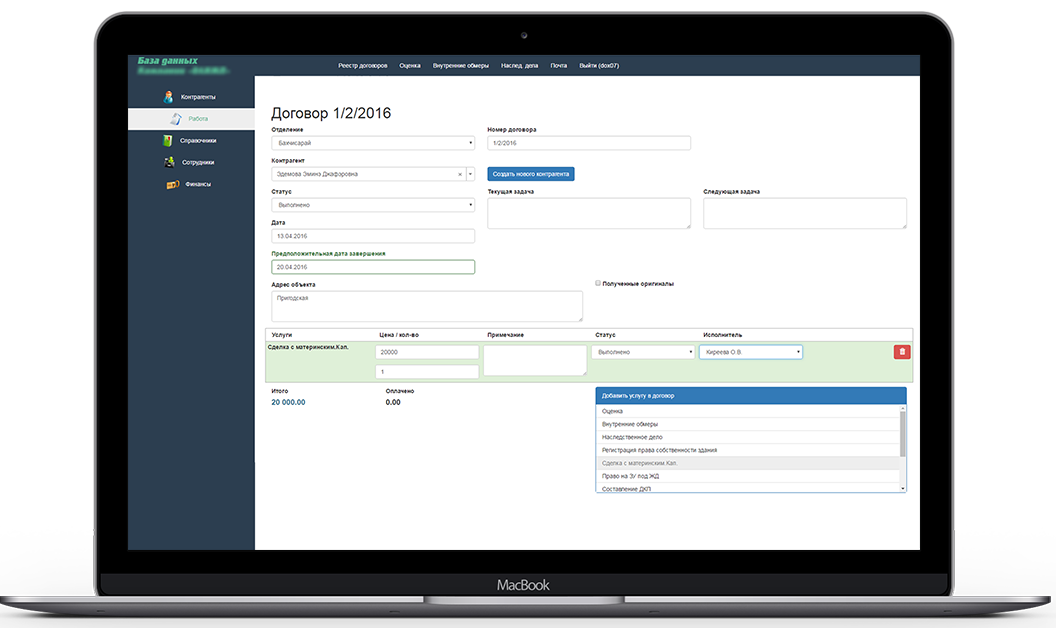Click the Текущая задача text area

[x=589, y=213]
